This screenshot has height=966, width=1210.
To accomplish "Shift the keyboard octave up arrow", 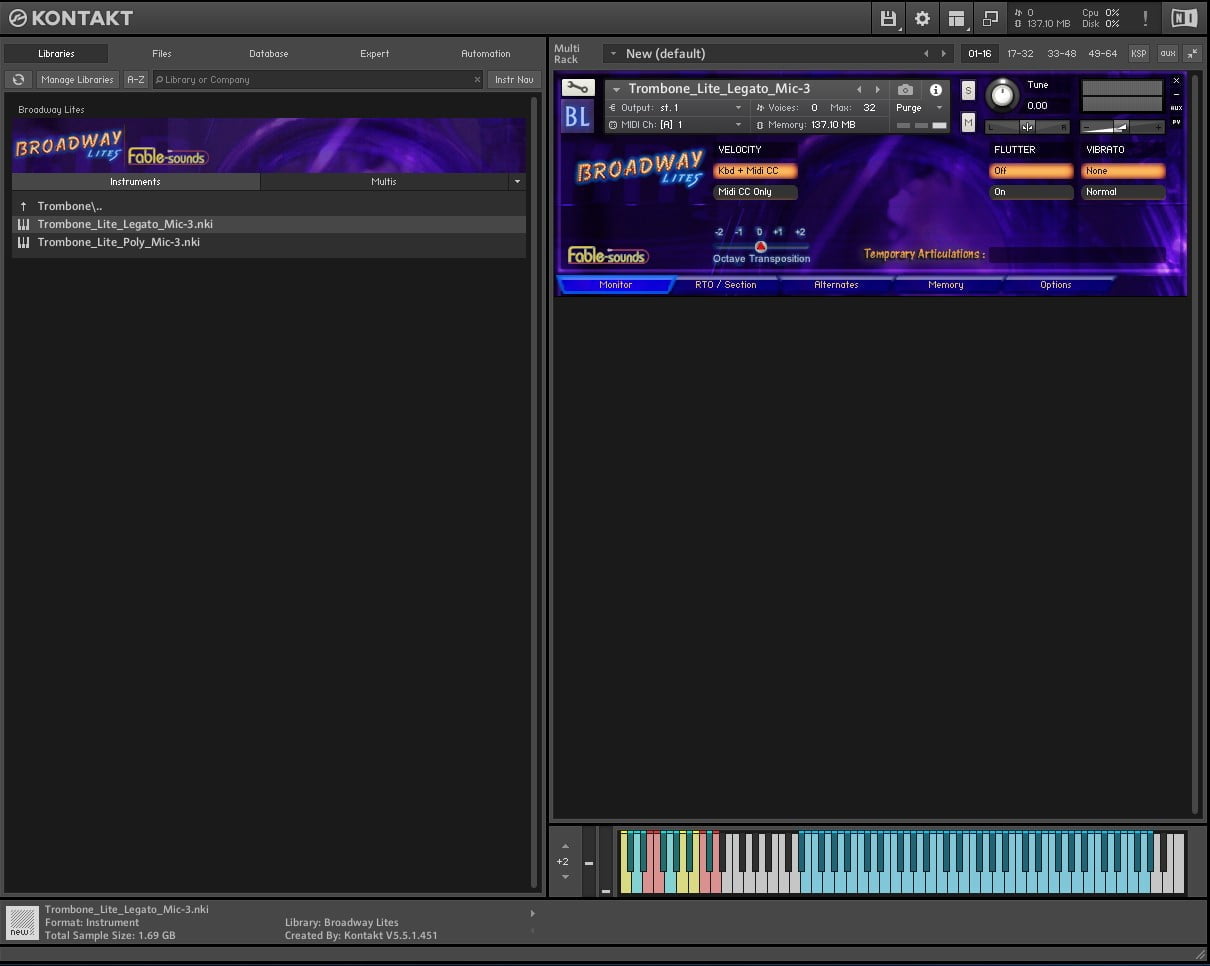I will pos(565,846).
